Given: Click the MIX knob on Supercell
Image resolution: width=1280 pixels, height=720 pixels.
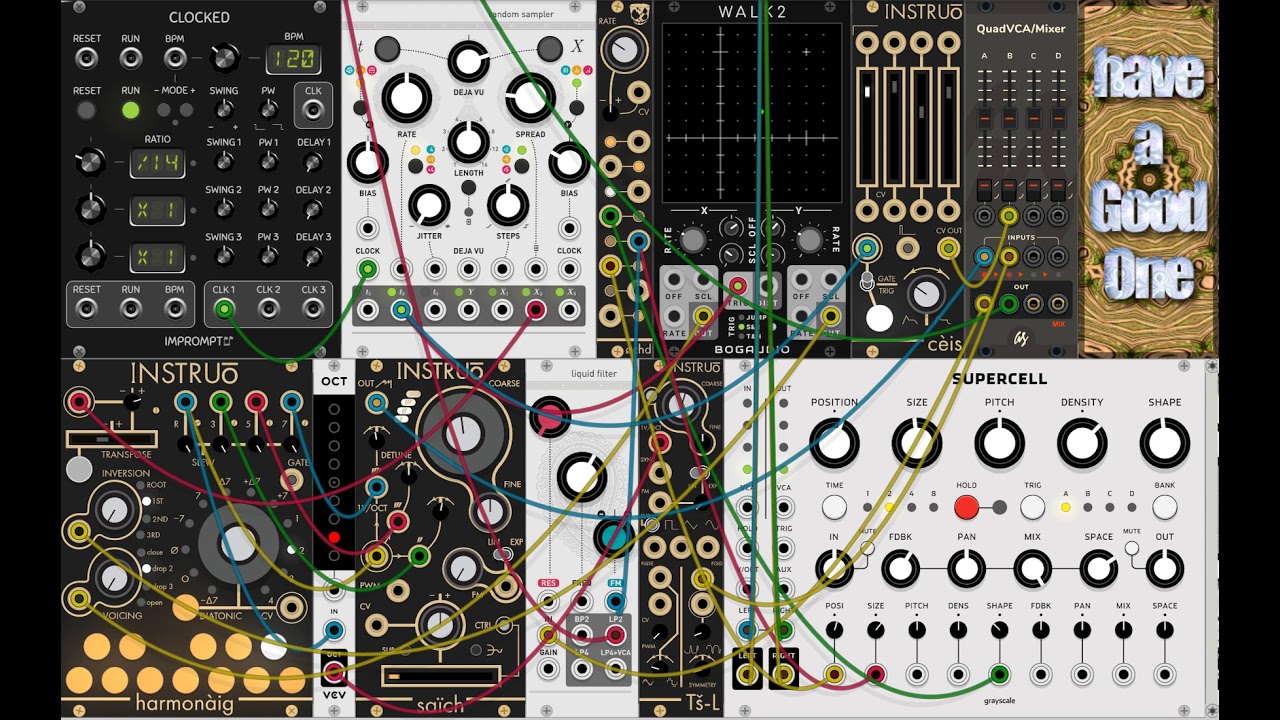Looking at the screenshot, I should tap(1033, 569).
